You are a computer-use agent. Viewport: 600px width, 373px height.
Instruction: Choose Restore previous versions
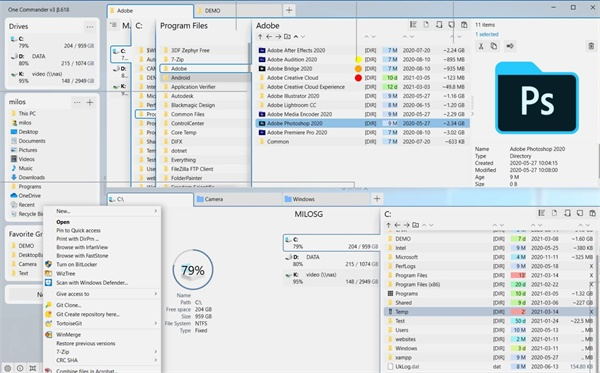[86, 344]
